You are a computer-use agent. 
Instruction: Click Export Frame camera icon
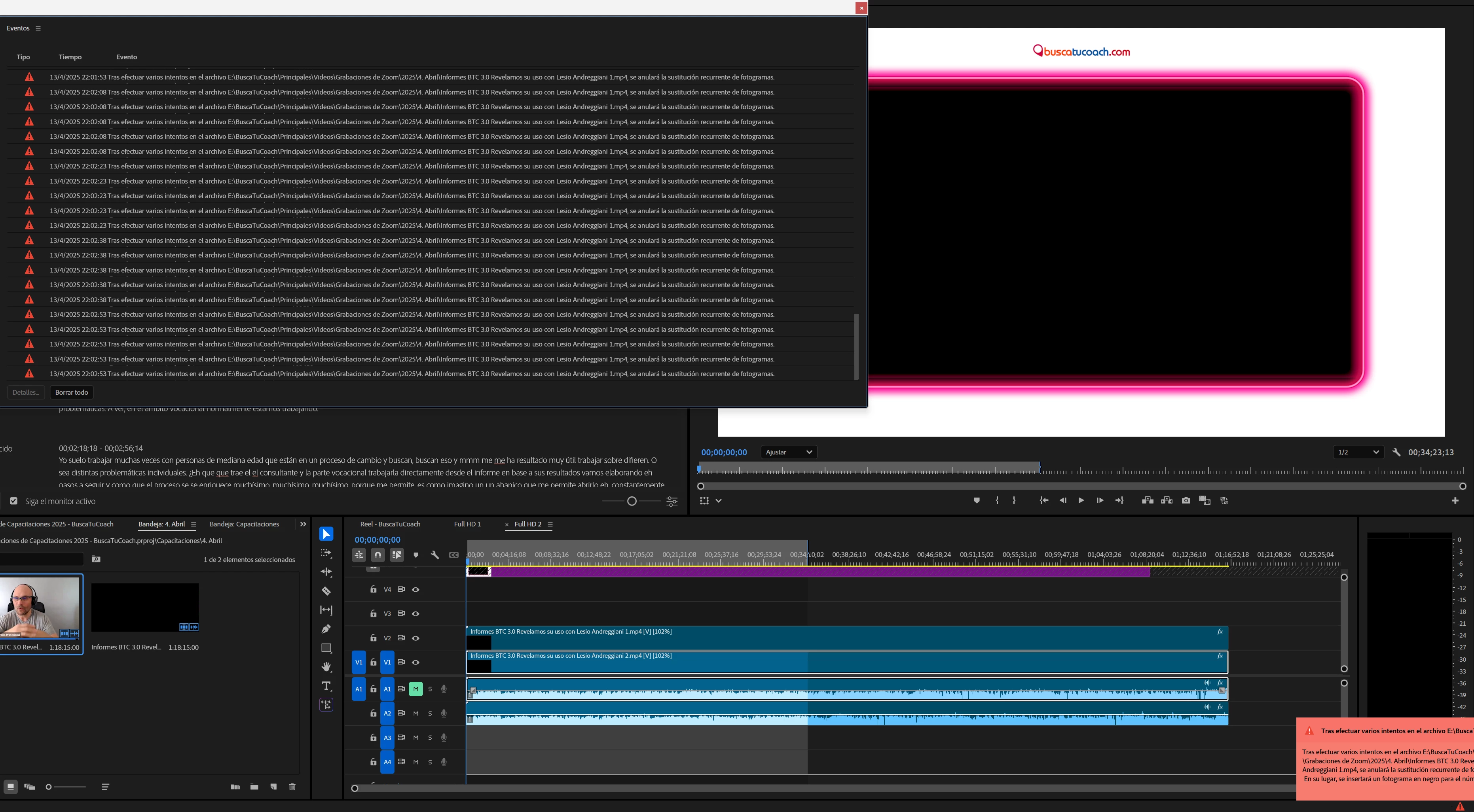(x=1186, y=500)
